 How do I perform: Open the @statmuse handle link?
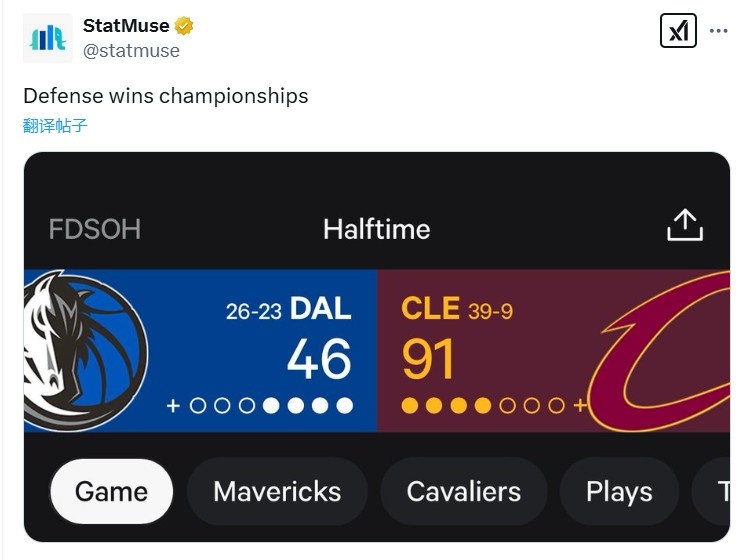(131, 50)
